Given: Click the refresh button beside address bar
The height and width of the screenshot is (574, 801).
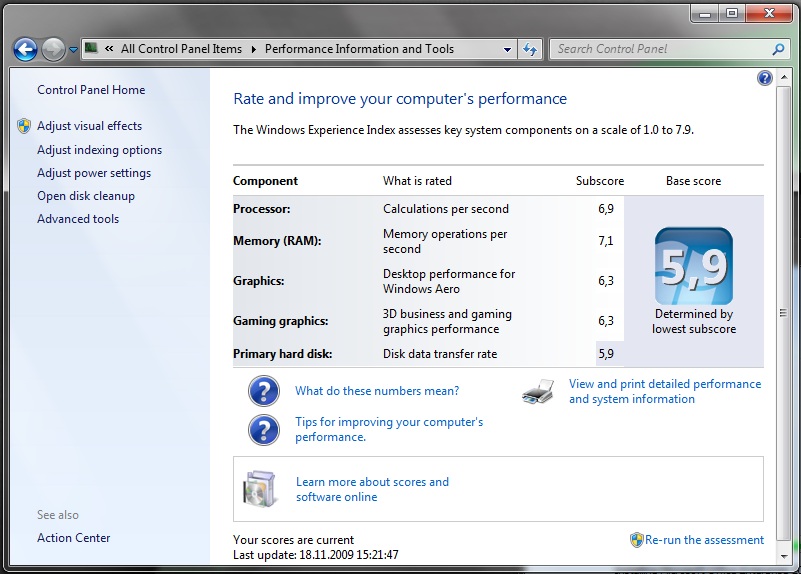Looking at the screenshot, I should [530, 49].
